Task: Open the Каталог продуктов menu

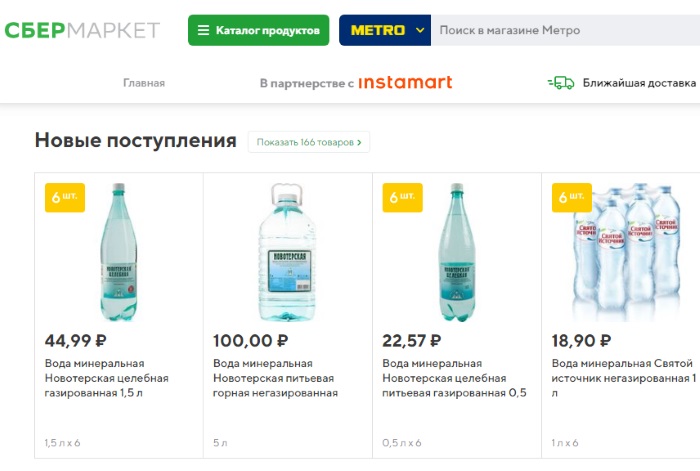Action: (258, 30)
